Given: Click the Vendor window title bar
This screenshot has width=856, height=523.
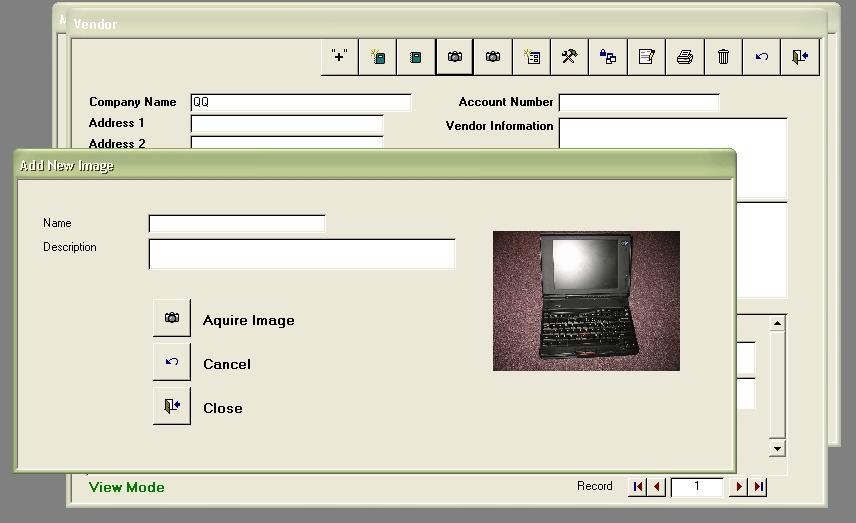Looking at the screenshot, I should click(x=447, y=24).
